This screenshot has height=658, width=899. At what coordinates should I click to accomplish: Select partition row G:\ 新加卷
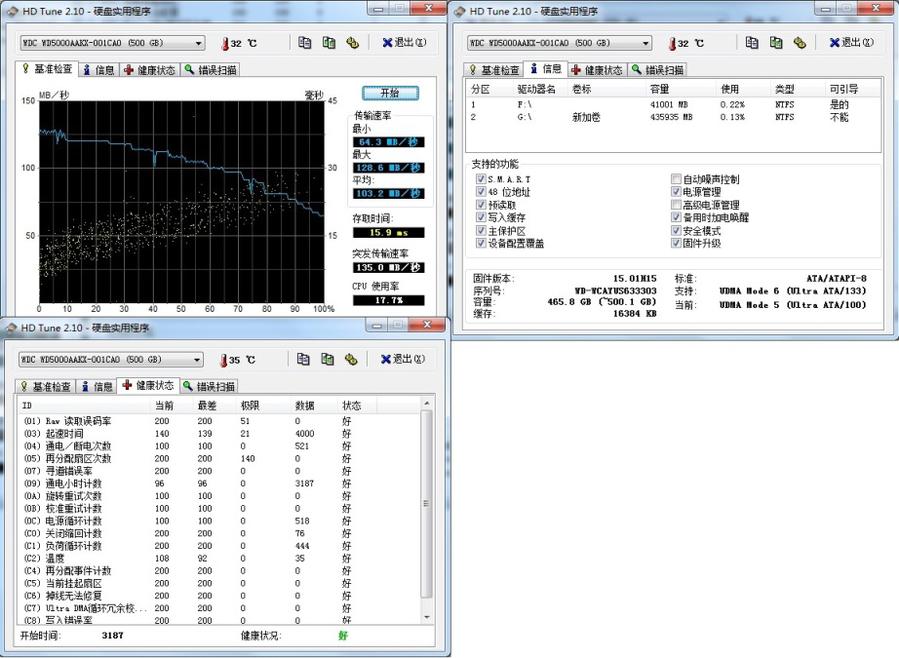point(673,117)
